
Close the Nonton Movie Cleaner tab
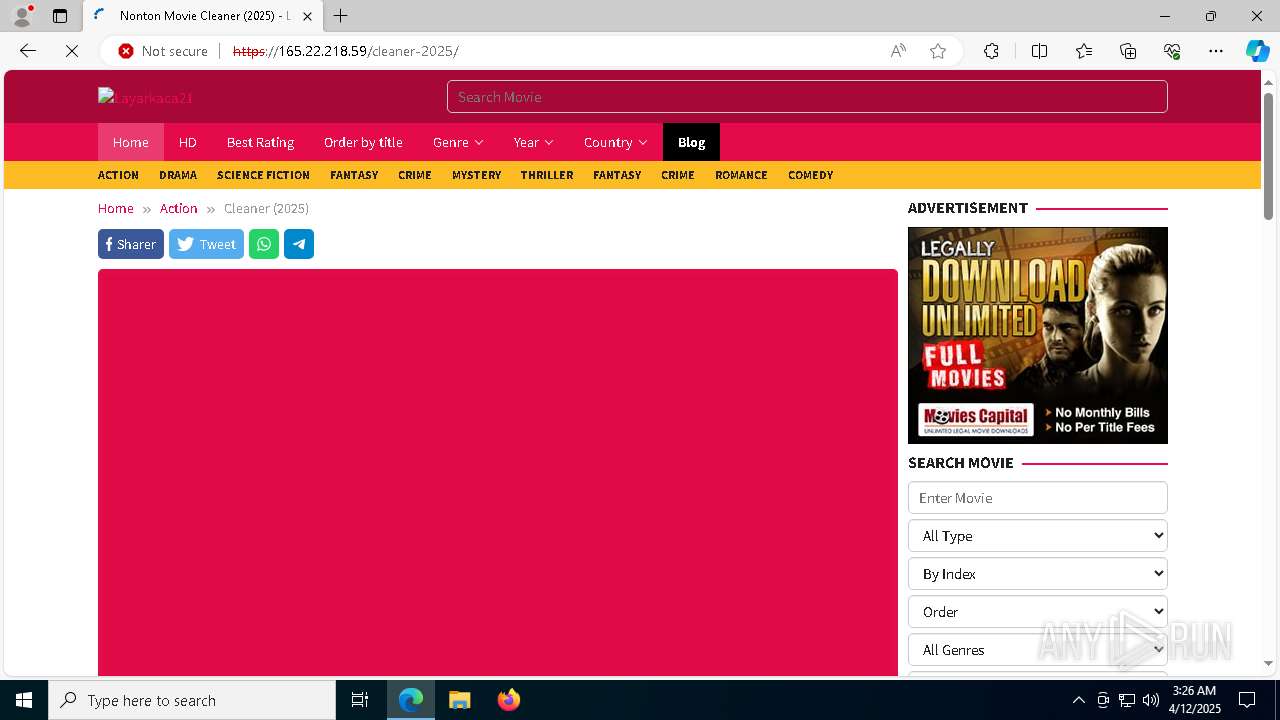(x=307, y=16)
